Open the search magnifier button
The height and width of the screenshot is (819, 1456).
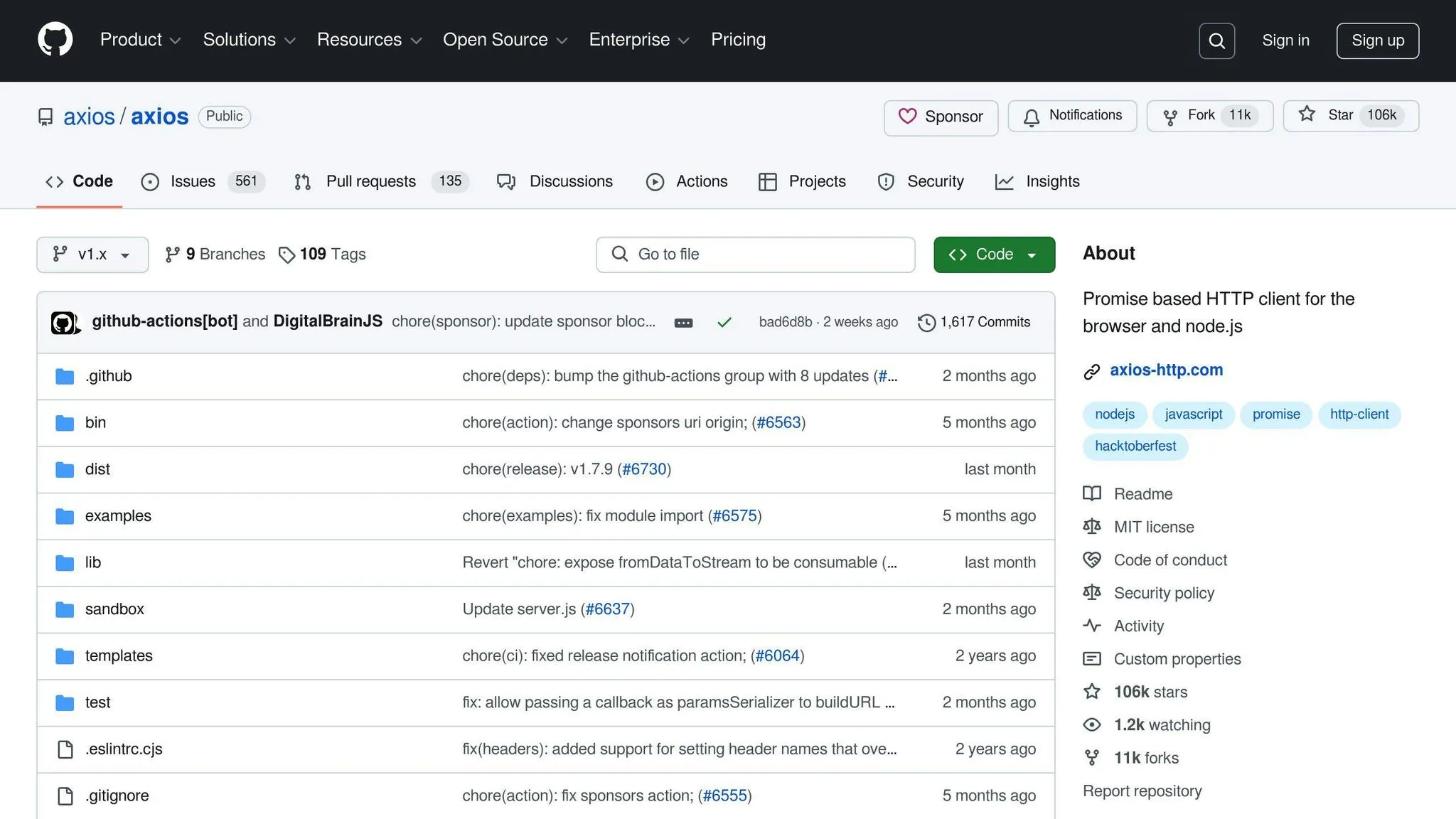(1216, 41)
